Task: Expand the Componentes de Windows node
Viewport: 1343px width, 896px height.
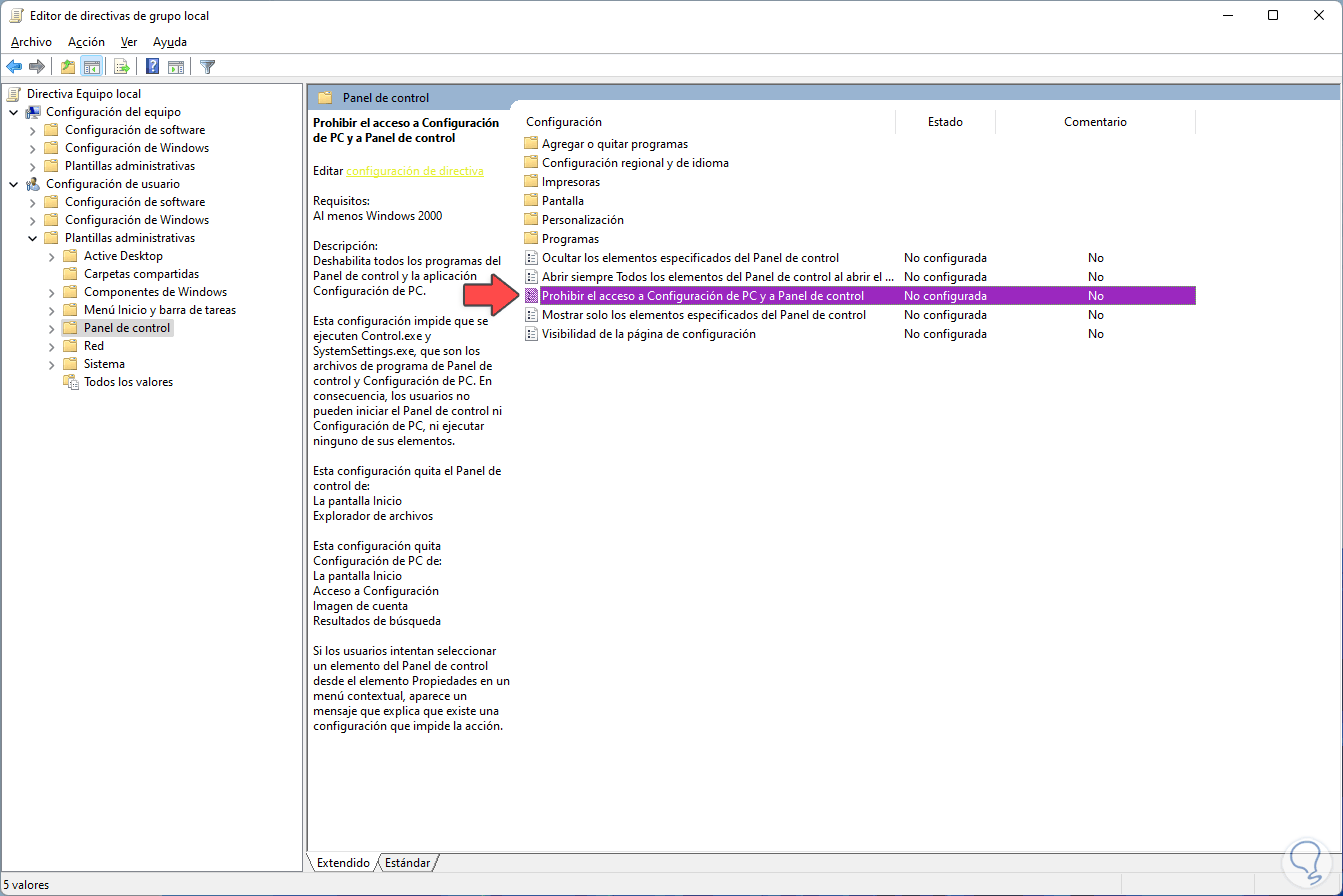Action: pyautogui.click(x=52, y=292)
